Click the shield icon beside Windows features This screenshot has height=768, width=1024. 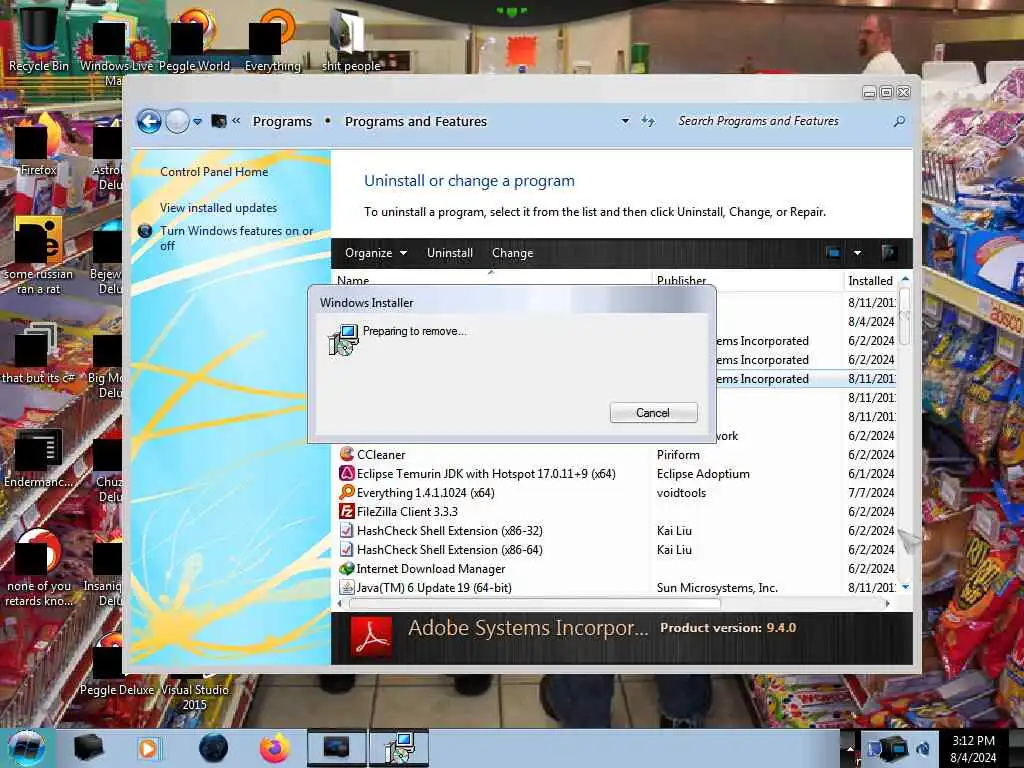[x=145, y=231]
